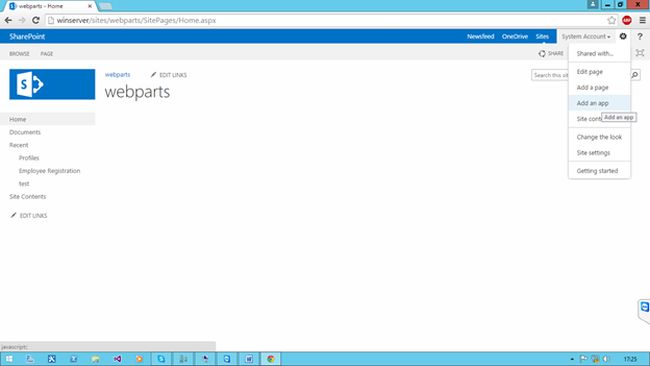The width and height of the screenshot is (650, 366).
Task: Reload the page with refresh icon
Action: [x=36, y=20]
